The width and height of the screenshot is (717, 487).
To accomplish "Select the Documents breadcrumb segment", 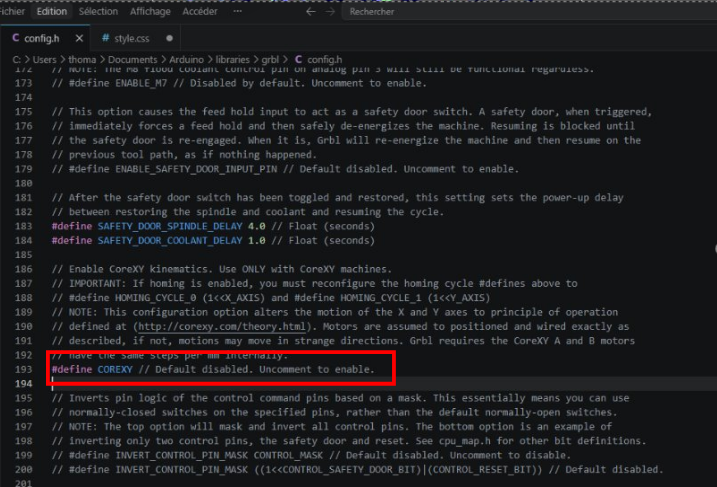I will [x=133, y=59].
